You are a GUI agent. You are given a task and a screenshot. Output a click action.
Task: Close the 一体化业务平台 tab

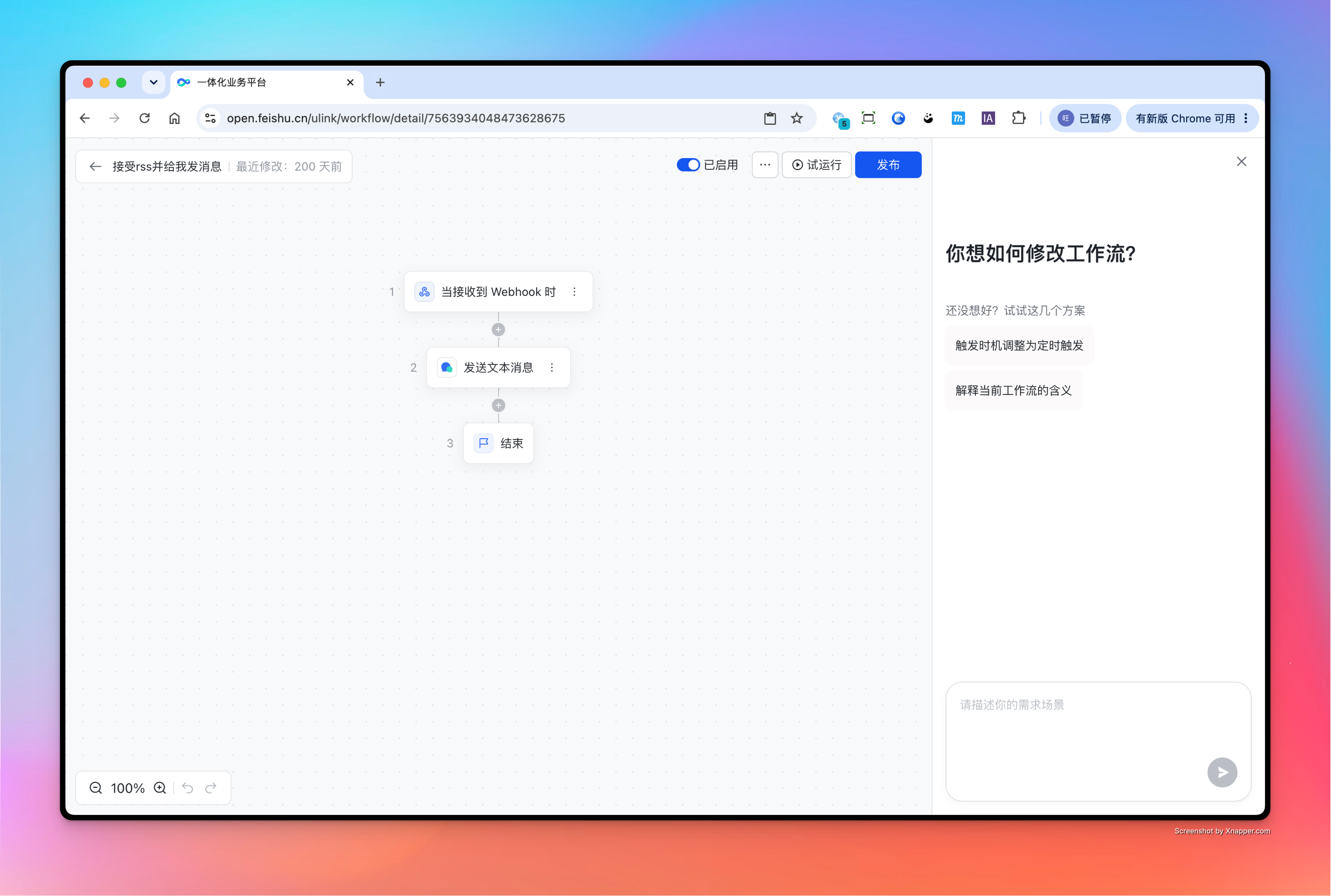(350, 82)
